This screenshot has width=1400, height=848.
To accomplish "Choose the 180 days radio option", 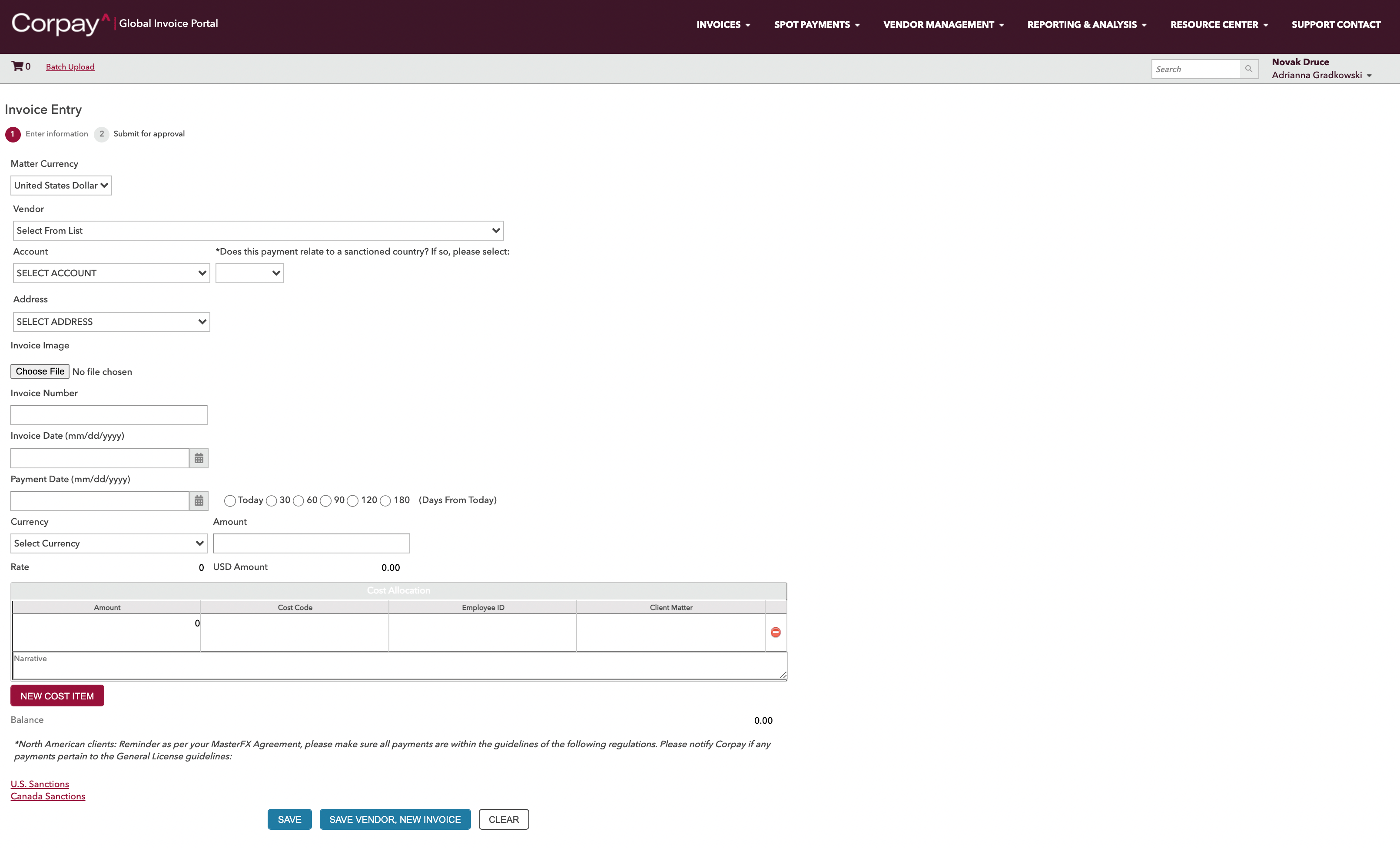I will [x=385, y=501].
